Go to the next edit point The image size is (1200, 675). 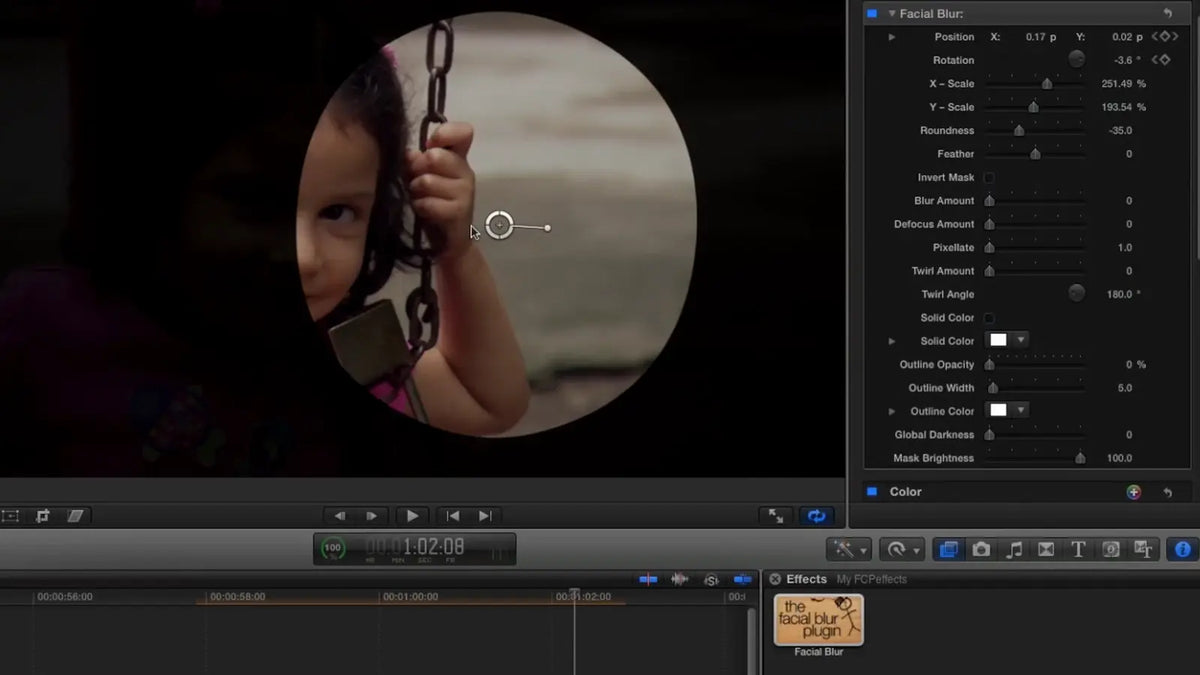tap(485, 516)
